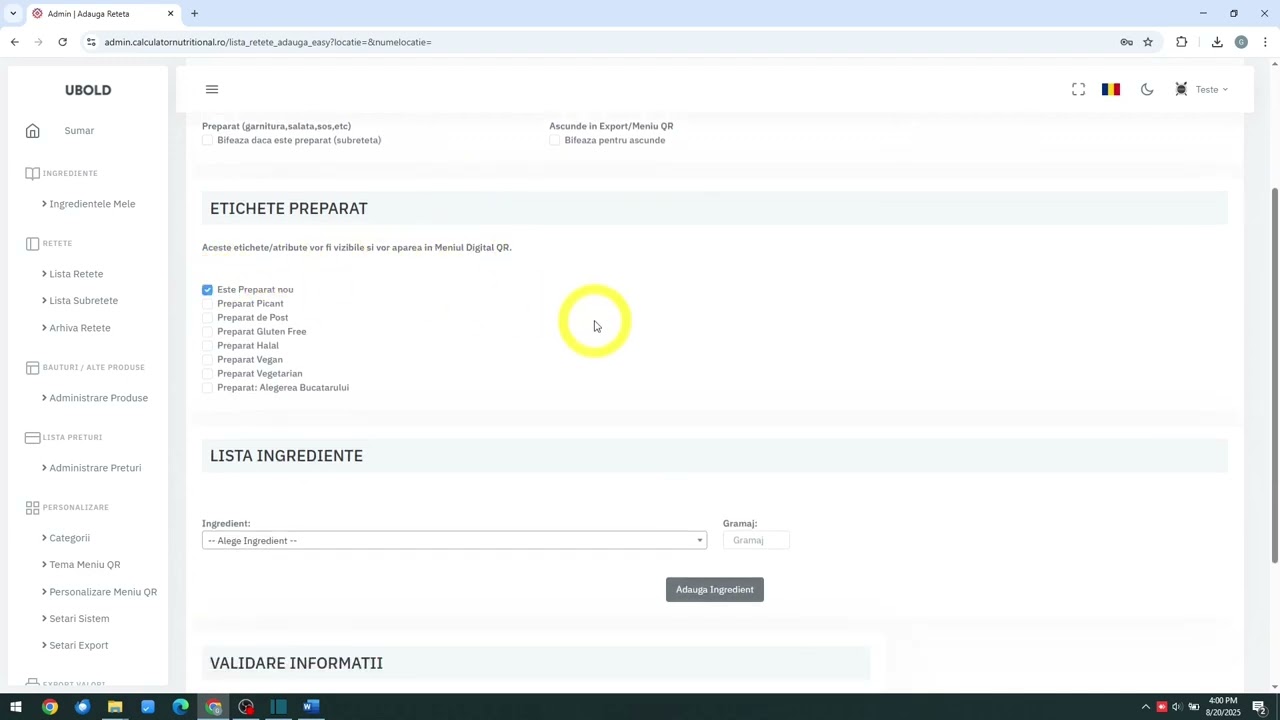The height and width of the screenshot is (720, 1280).
Task: Open the Chrome tab search dropdown arrow
Action: (x=13, y=14)
